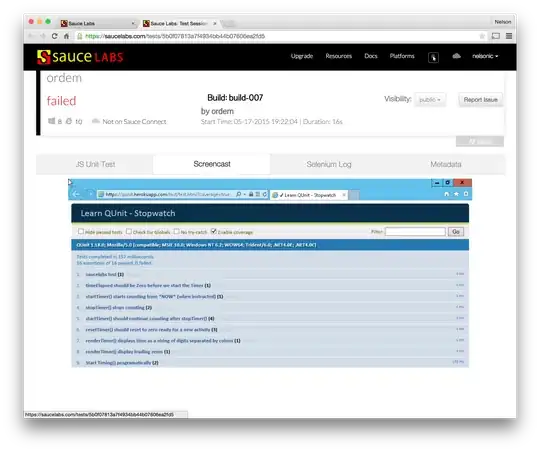
Task: Click the cloud icon beside Not on Sauce Connect
Action: 96,121
